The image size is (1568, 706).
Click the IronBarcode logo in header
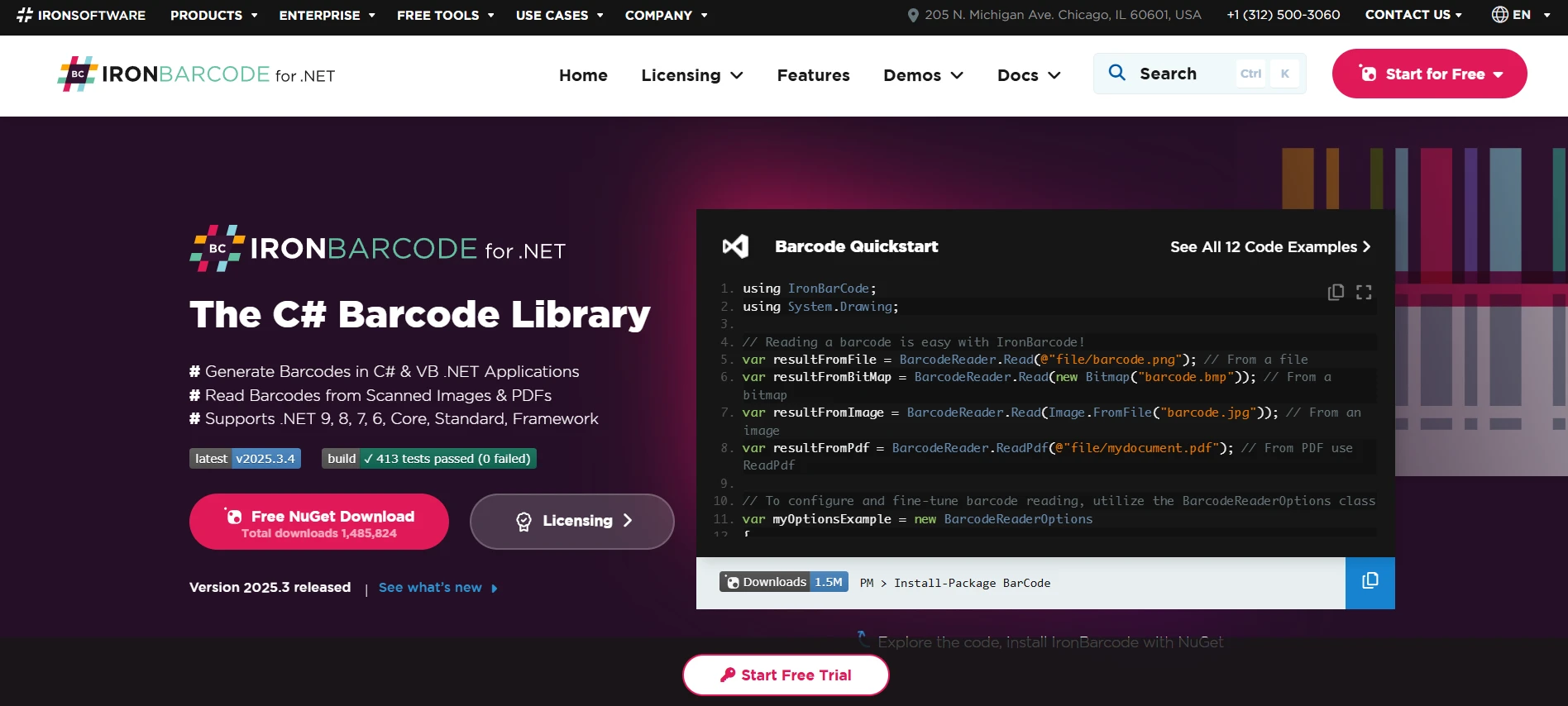pos(196,74)
